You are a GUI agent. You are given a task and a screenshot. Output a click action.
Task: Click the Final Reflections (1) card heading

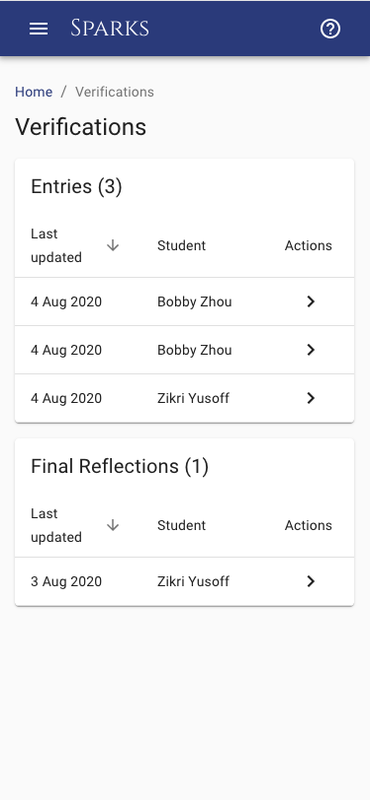[119, 466]
